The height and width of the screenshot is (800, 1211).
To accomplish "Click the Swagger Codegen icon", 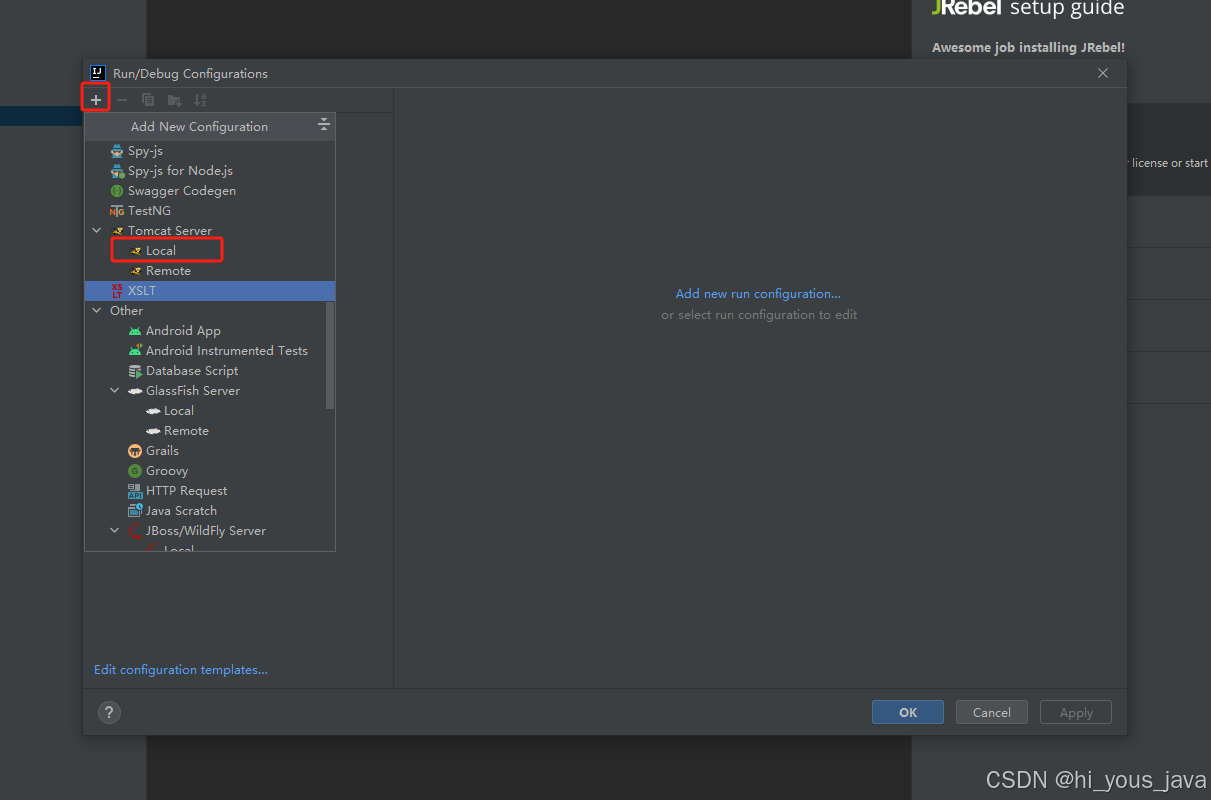I will (x=117, y=191).
